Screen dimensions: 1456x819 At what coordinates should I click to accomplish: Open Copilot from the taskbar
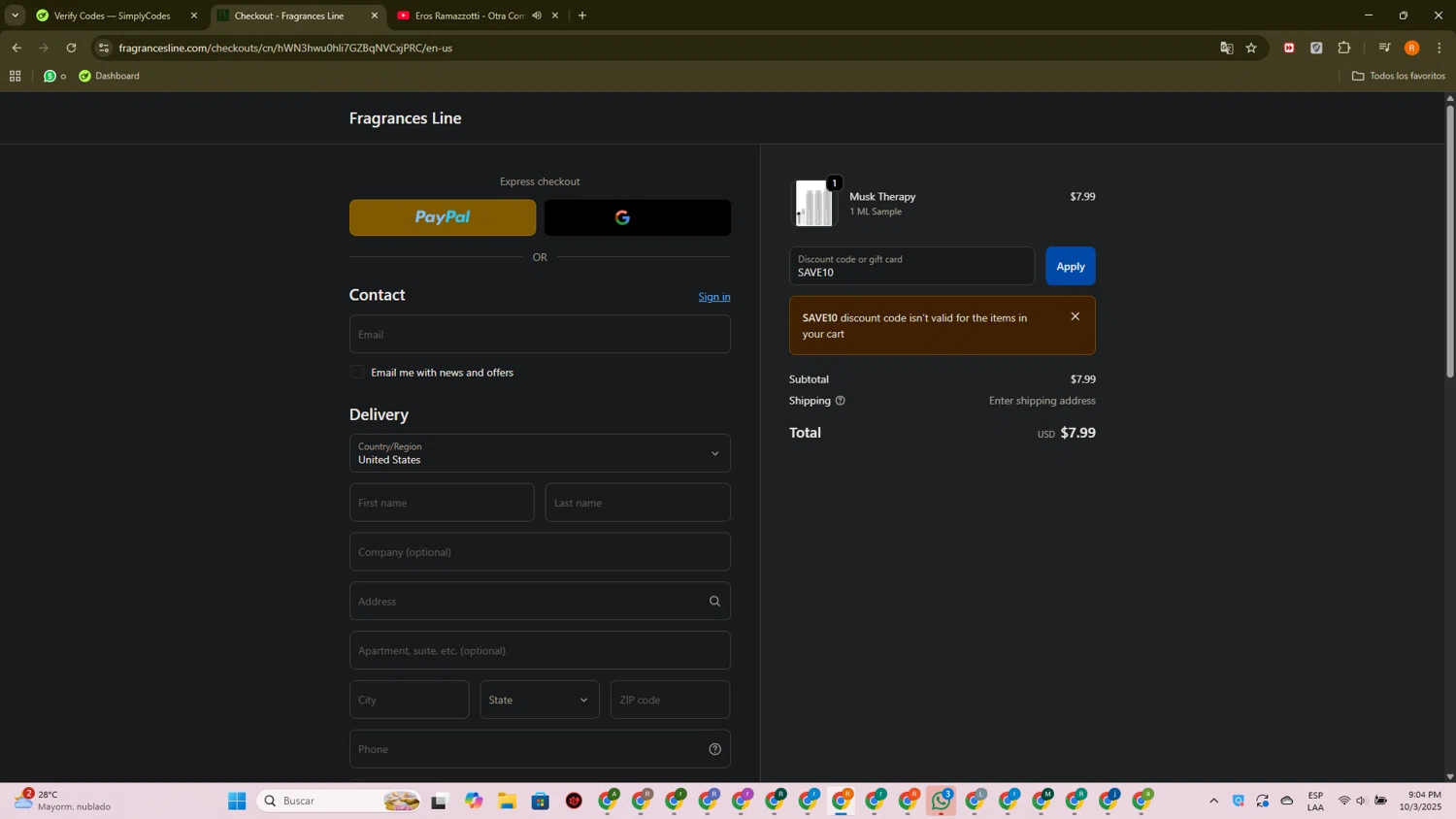[x=474, y=801]
